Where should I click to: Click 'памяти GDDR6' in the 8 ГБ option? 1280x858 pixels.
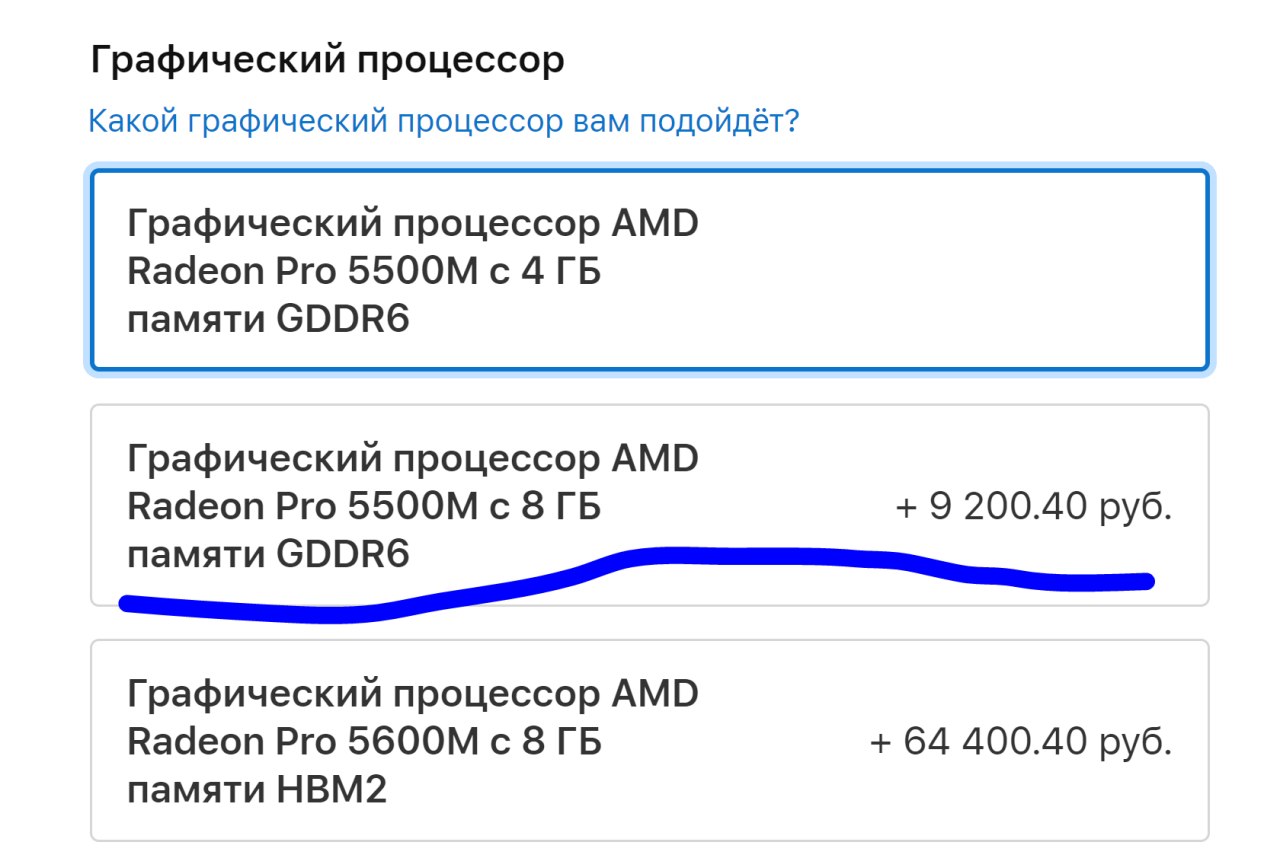268,554
